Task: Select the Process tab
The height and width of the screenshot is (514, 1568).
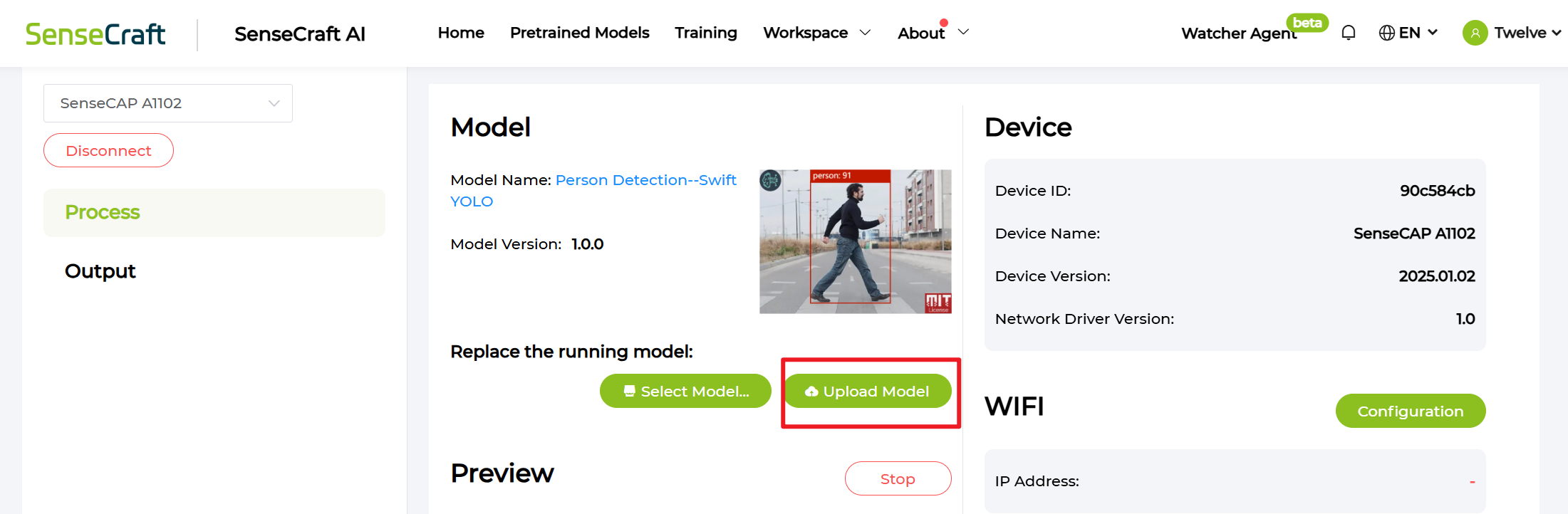Action: point(103,212)
